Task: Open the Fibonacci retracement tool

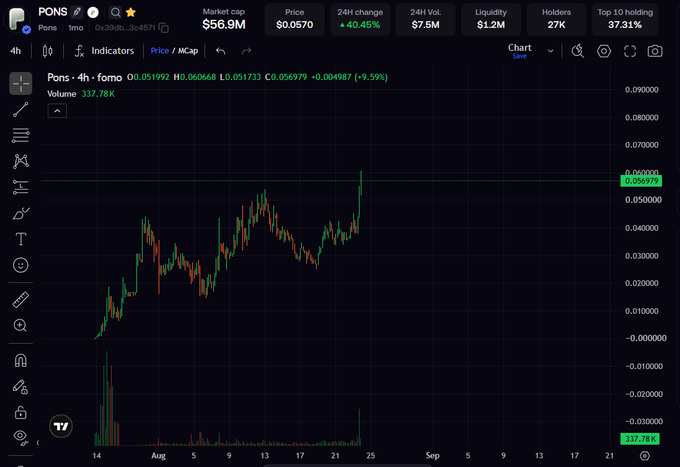Action: (x=20, y=135)
